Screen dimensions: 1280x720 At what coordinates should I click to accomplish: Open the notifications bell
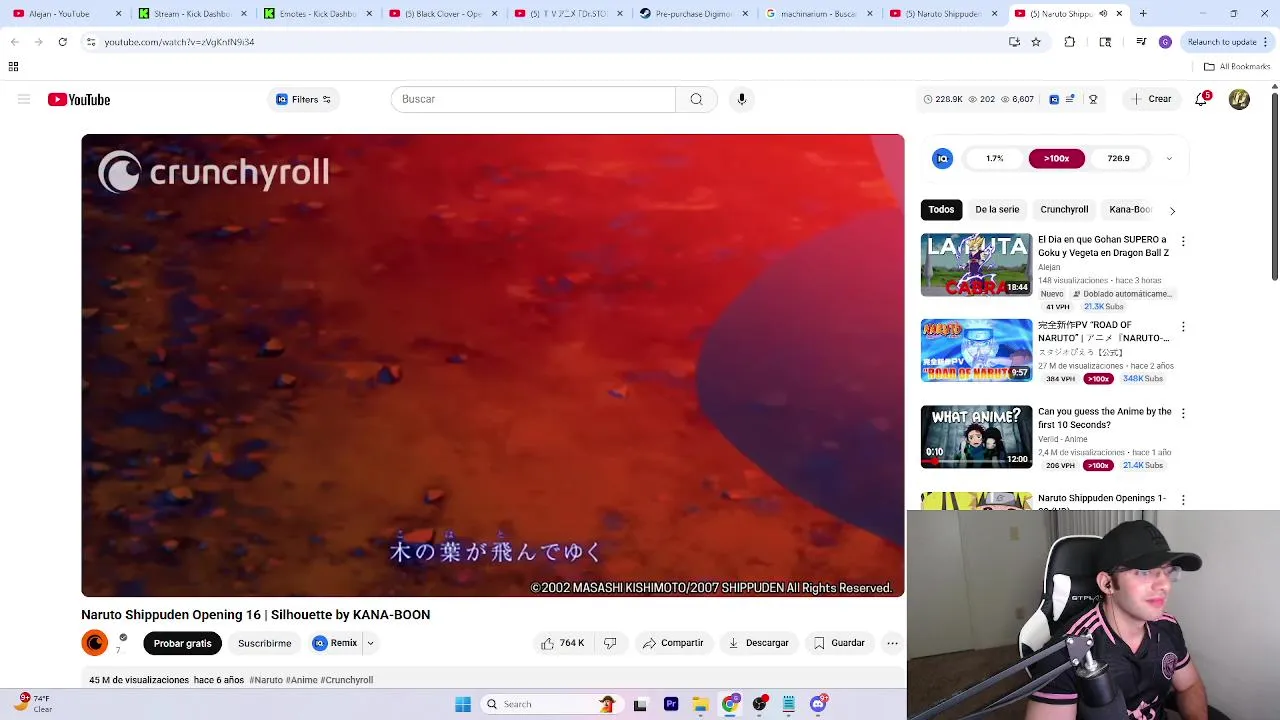tap(1202, 99)
